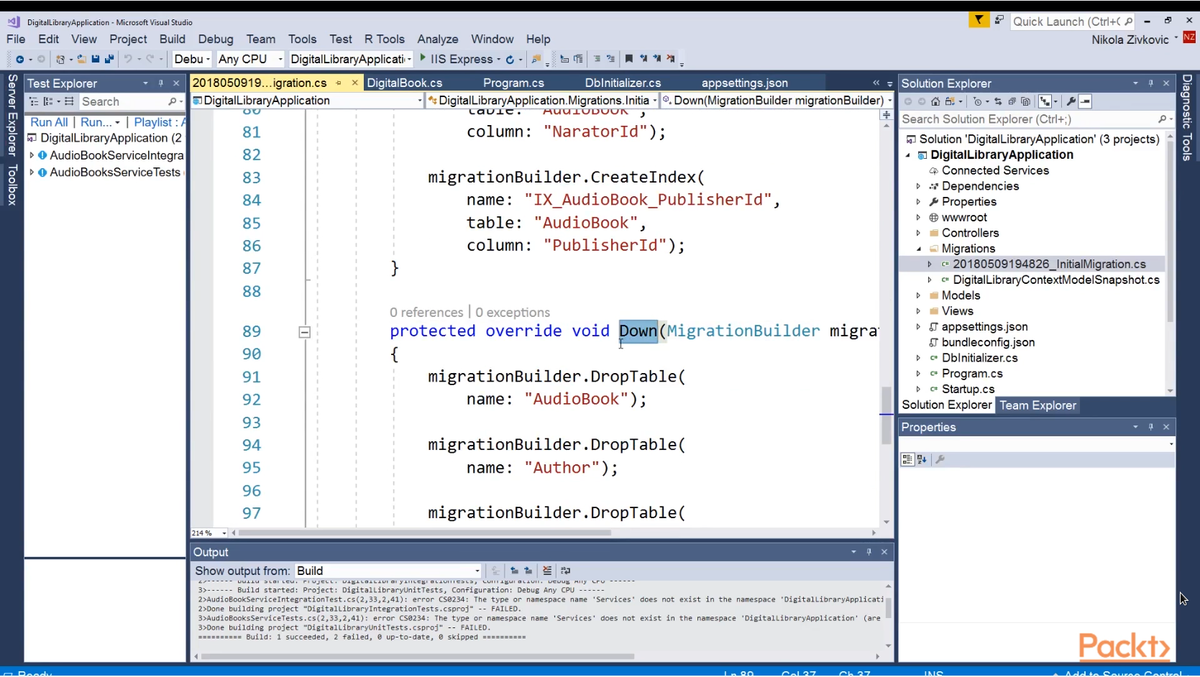Click the Save toolbar icon
The height and width of the screenshot is (677, 1200).
[x=95, y=59]
